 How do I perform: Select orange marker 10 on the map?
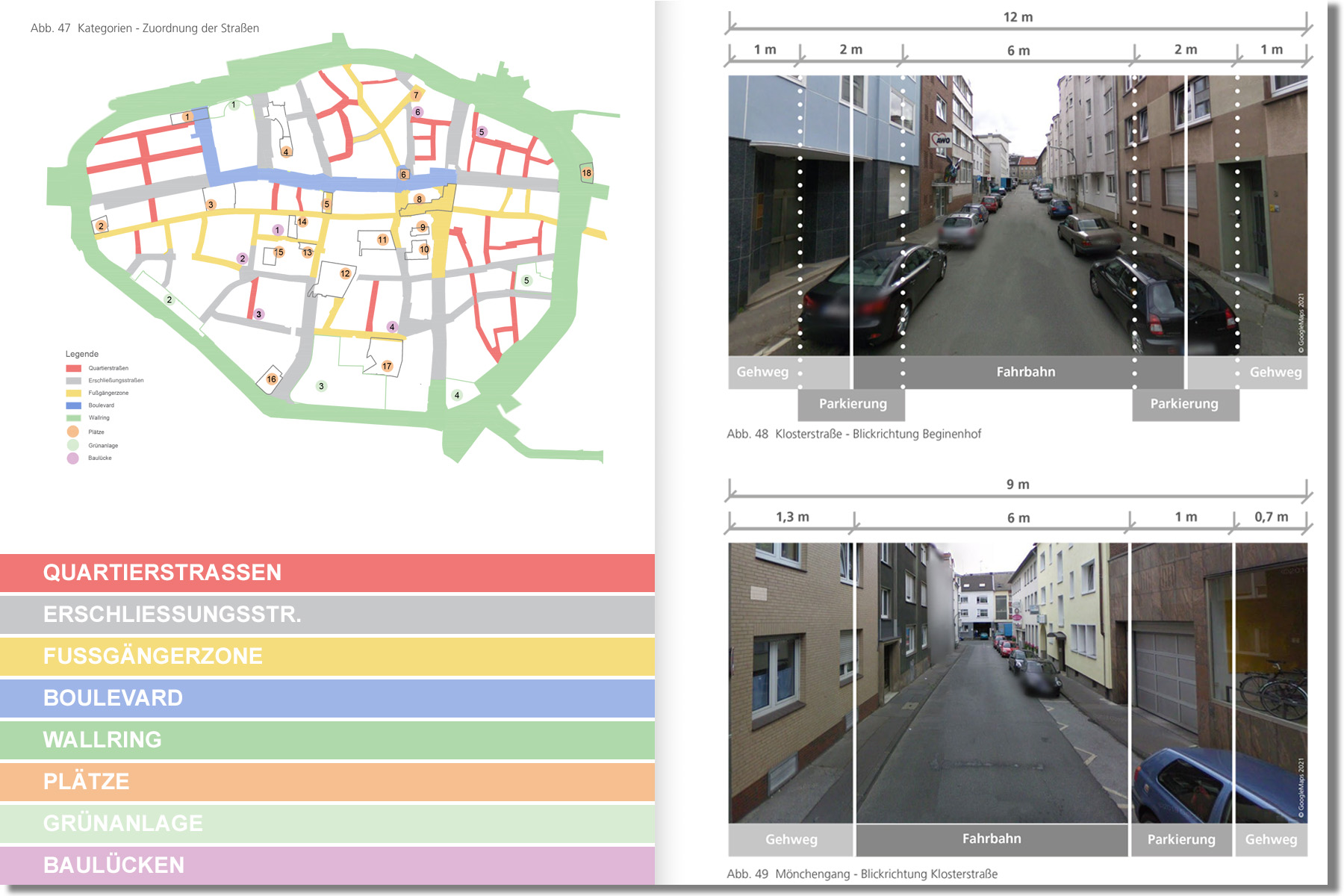[424, 249]
